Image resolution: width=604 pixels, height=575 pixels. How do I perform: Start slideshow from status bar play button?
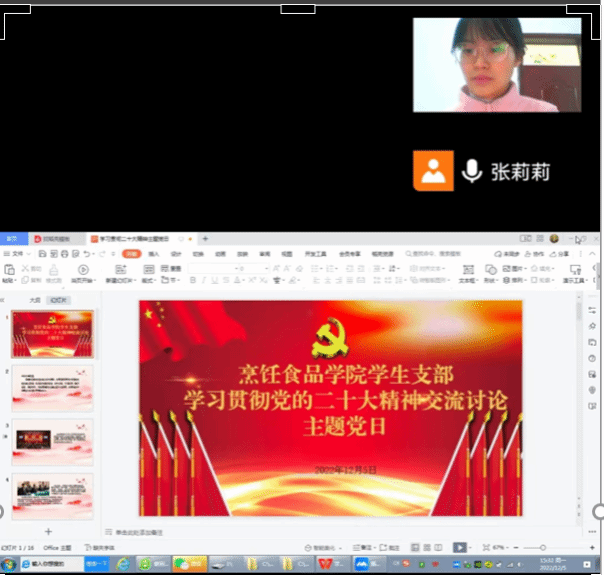click(459, 548)
